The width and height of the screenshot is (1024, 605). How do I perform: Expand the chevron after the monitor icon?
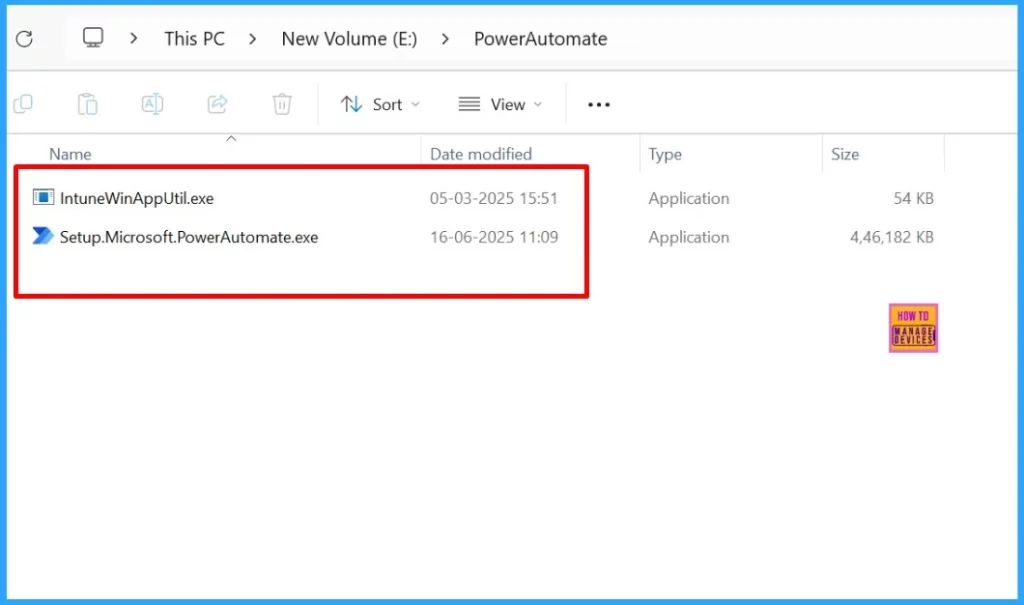pos(134,39)
